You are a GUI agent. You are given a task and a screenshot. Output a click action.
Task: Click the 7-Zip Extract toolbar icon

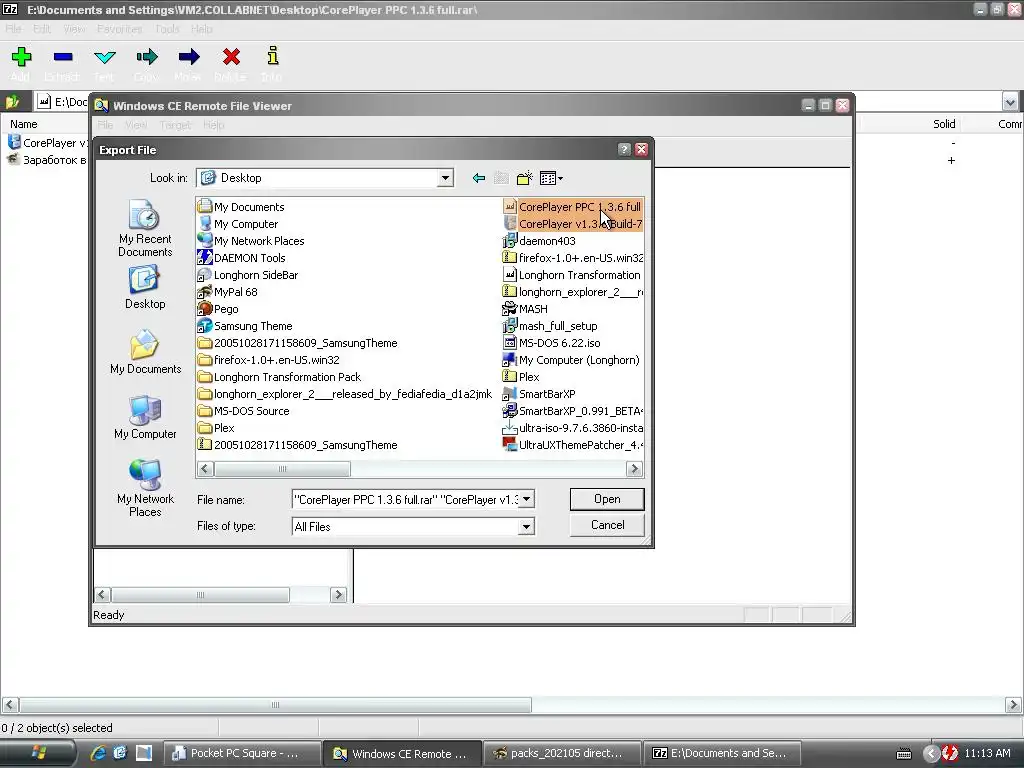[x=63, y=57]
